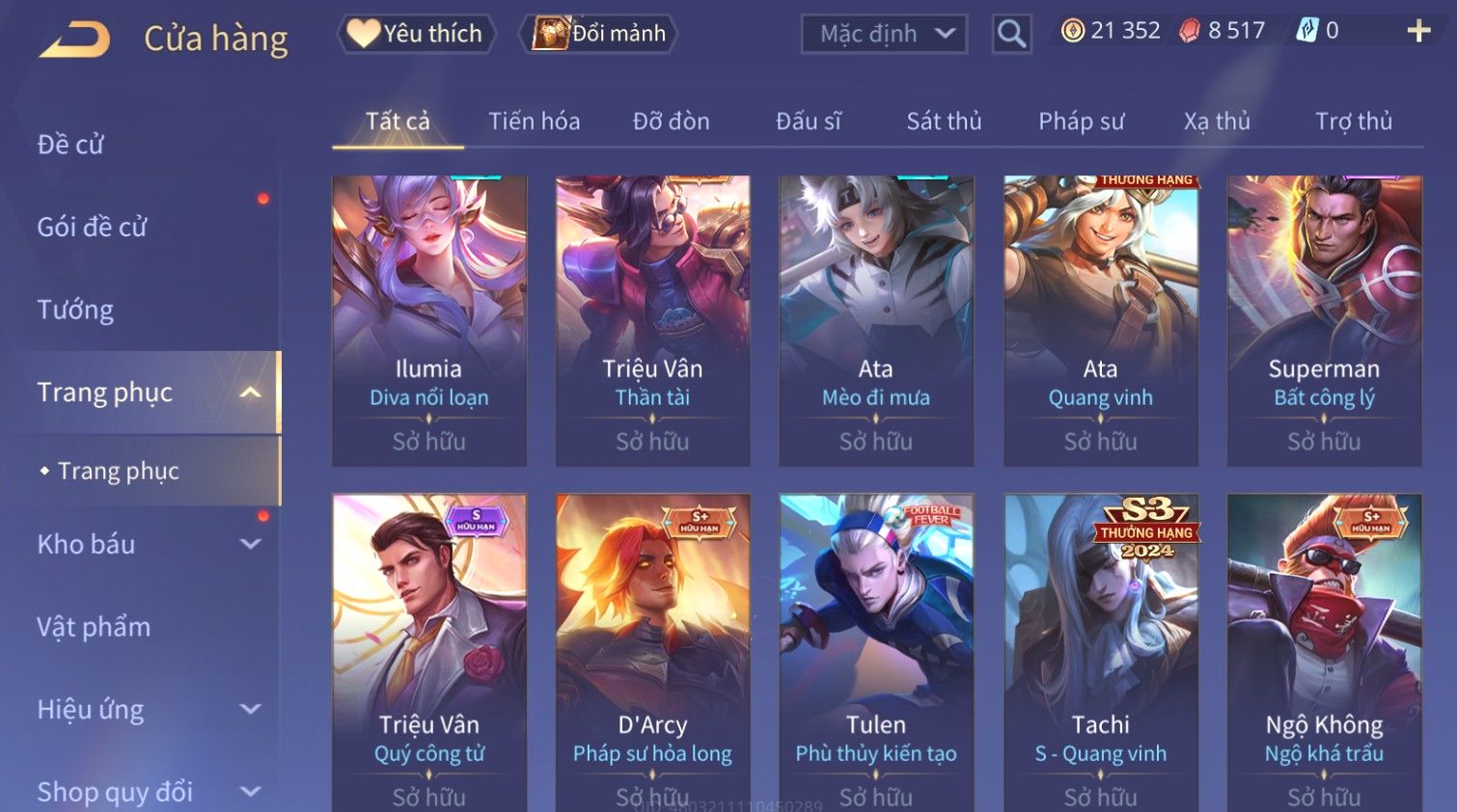Select the Ilumia Diva nổi loạn skin card
Screen dimensions: 1457x812
click(429, 321)
